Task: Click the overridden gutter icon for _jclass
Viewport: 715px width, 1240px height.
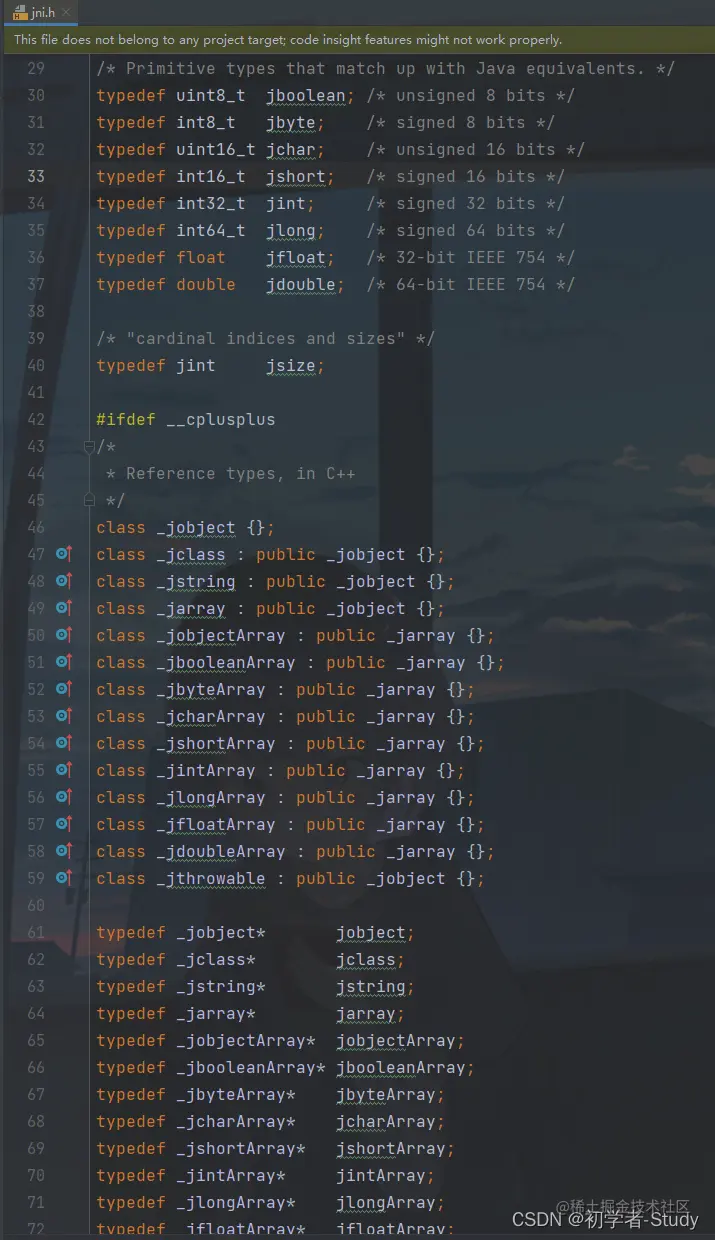Action: click(64, 554)
